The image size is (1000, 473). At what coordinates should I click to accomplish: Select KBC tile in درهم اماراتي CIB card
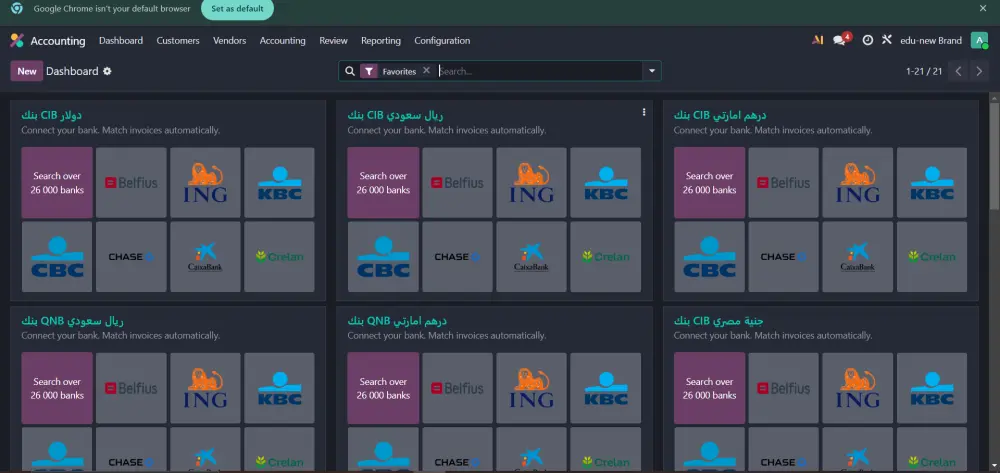tap(932, 183)
